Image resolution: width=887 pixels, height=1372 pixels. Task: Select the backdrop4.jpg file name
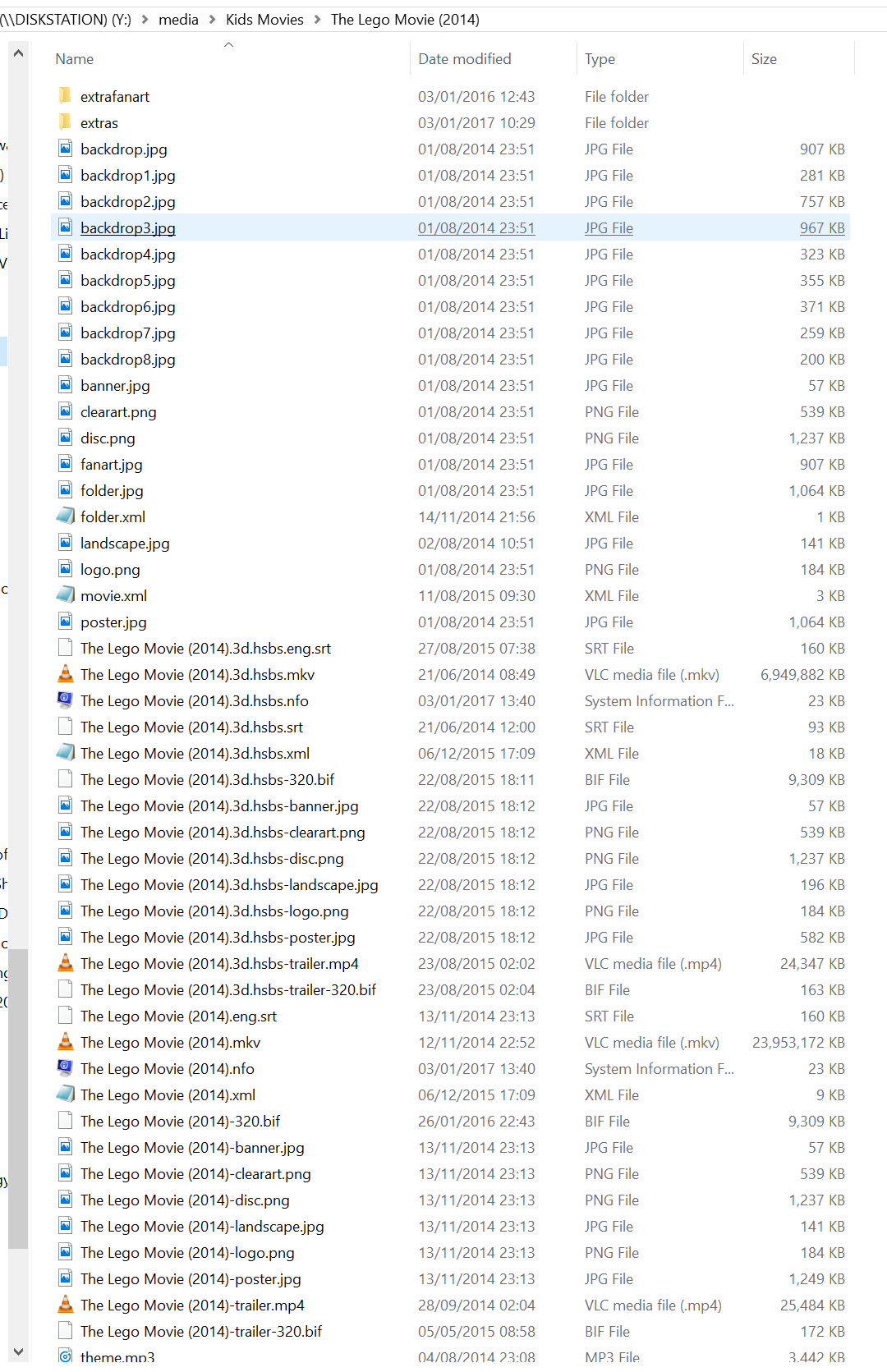click(x=128, y=254)
